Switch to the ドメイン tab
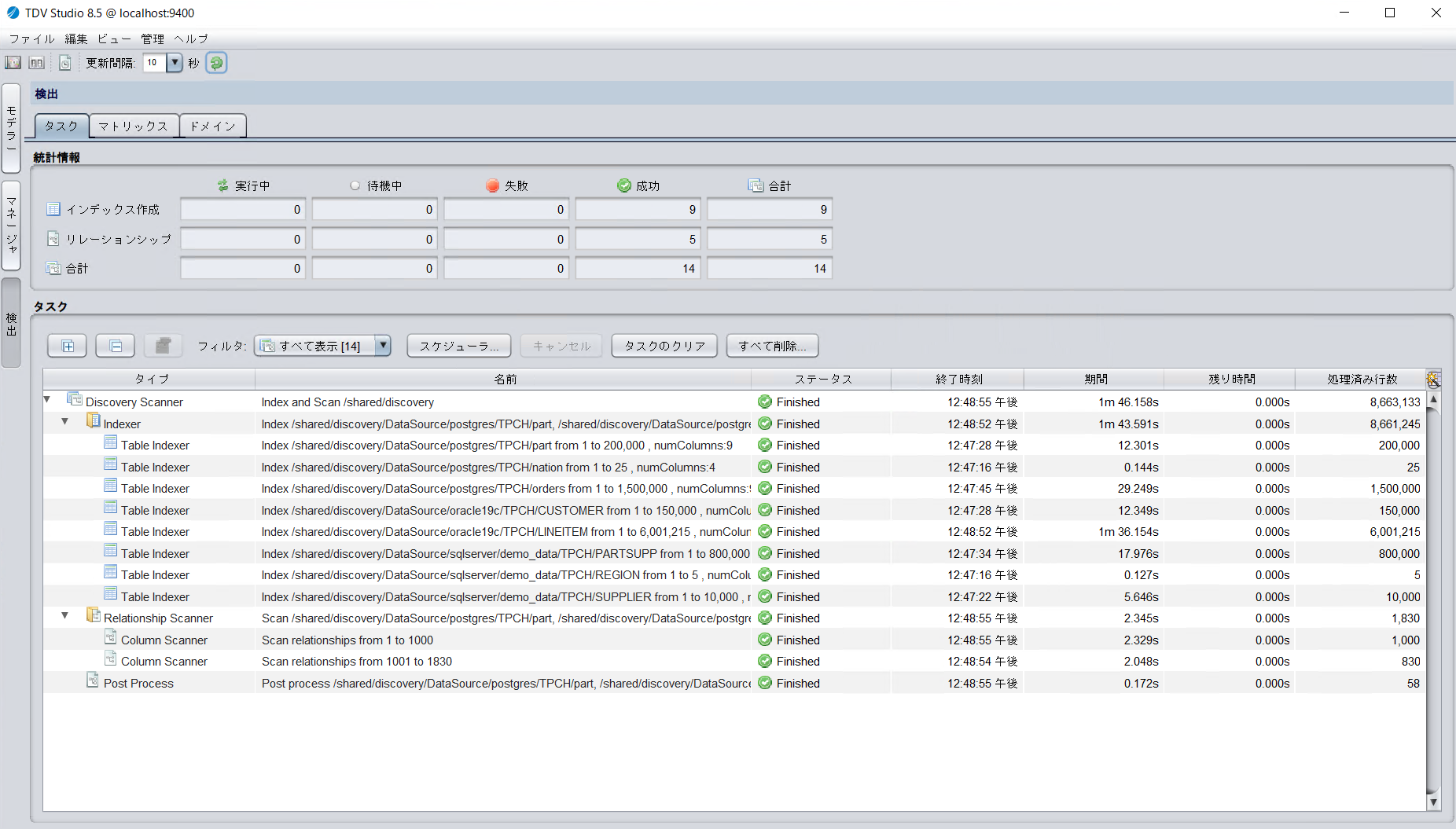The width and height of the screenshot is (1456, 829). coord(213,126)
